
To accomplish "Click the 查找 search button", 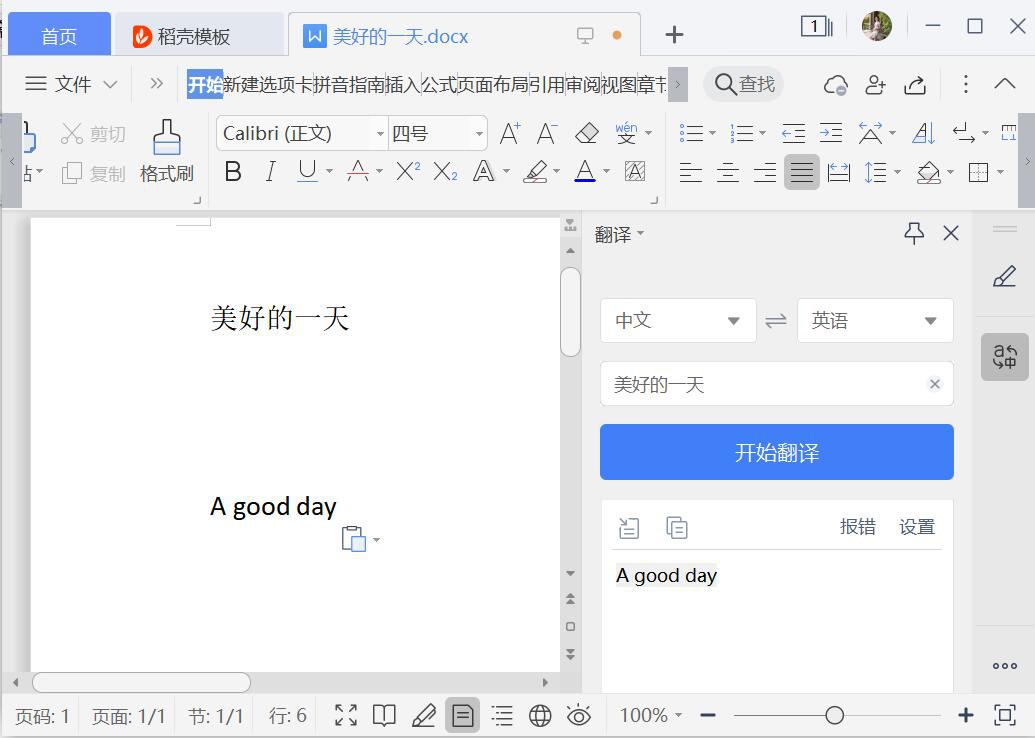I will tap(744, 84).
